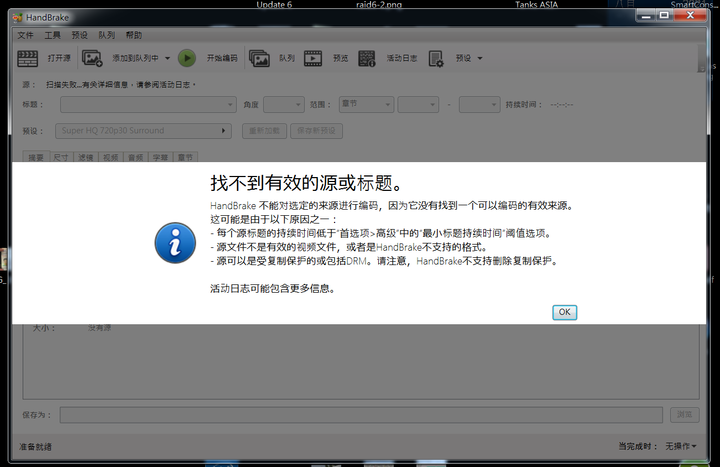Click the blue info icon in the dialog
The image size is (720, 467).
pos(175,243)
